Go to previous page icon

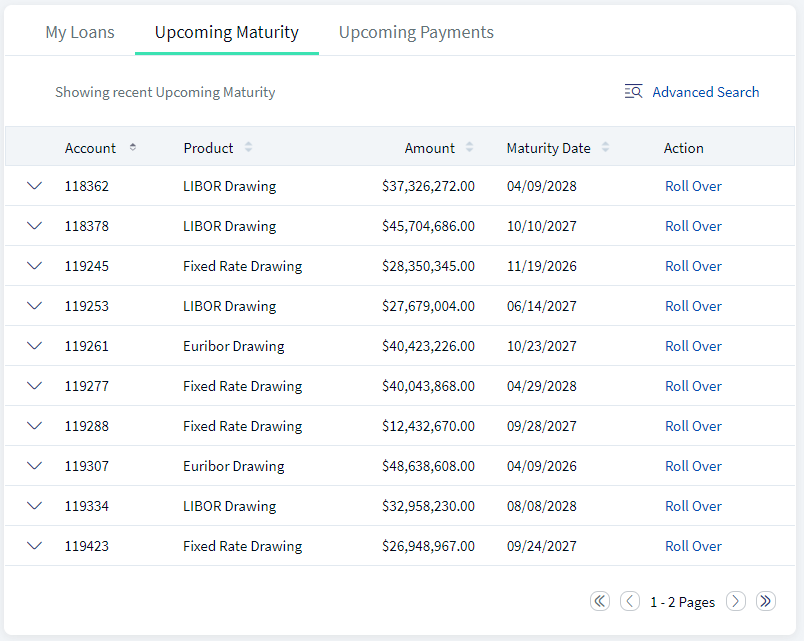pyautogui.click(x=630, y=601)
